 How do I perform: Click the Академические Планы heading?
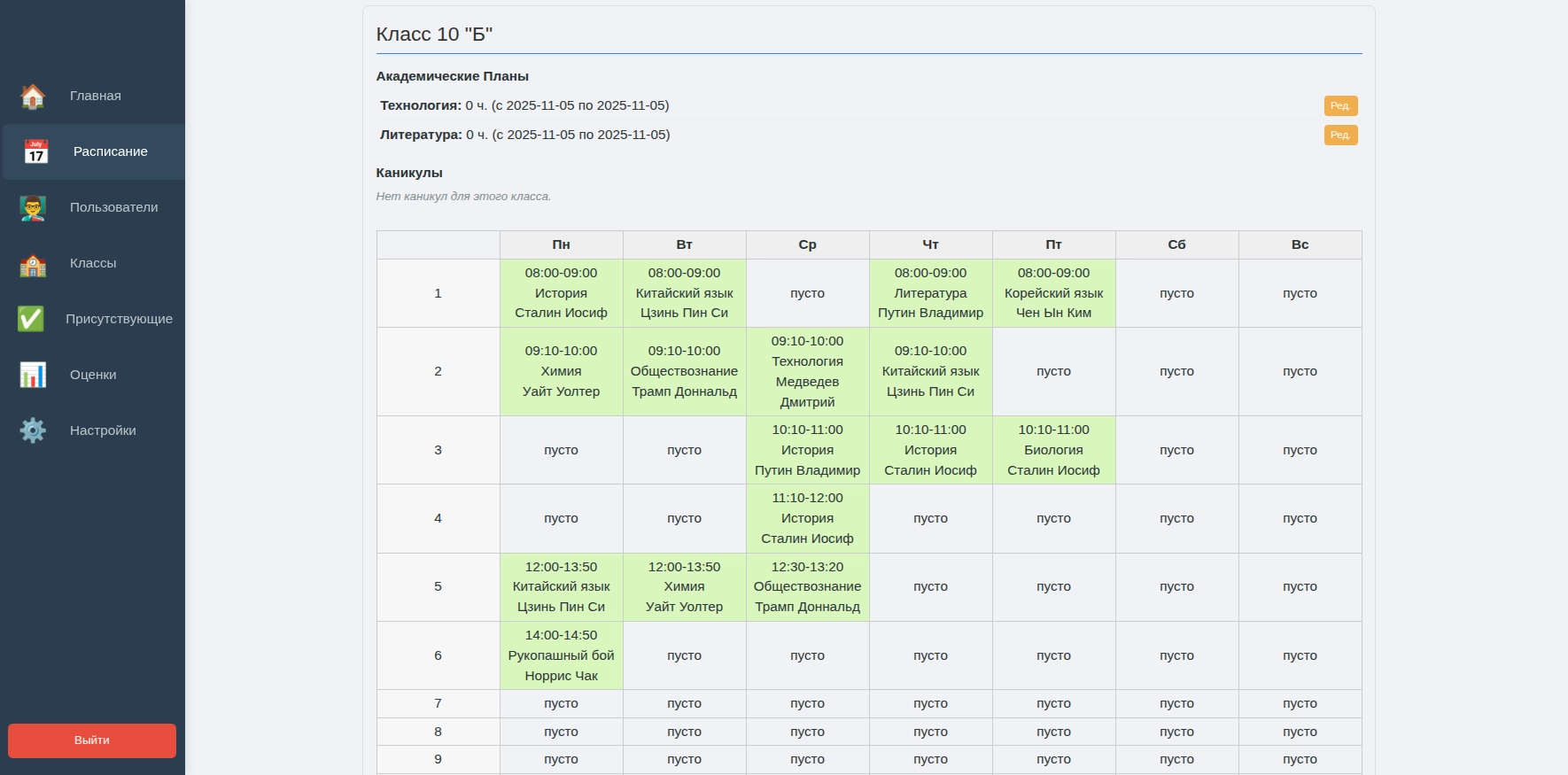pos(453,76)
